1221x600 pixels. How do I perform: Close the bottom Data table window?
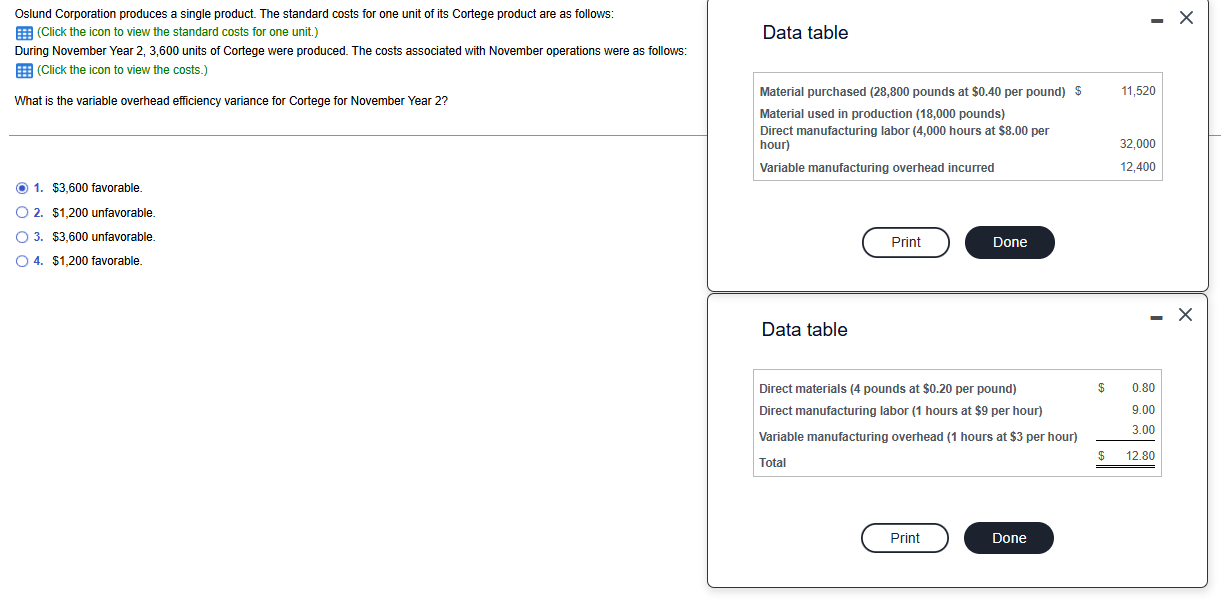(1185, 315)
